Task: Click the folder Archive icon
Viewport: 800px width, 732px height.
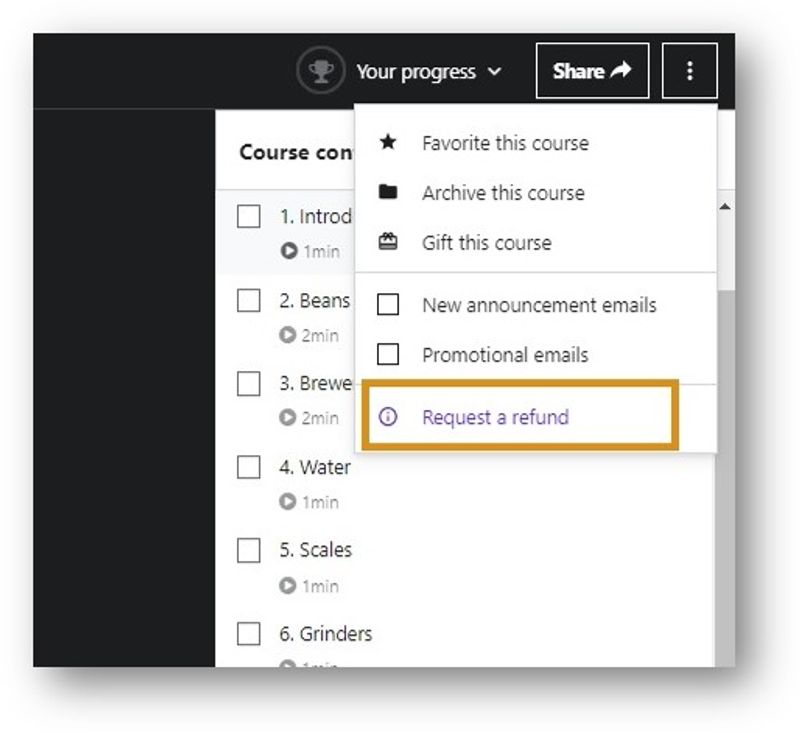Action: (x=388, y=193)
